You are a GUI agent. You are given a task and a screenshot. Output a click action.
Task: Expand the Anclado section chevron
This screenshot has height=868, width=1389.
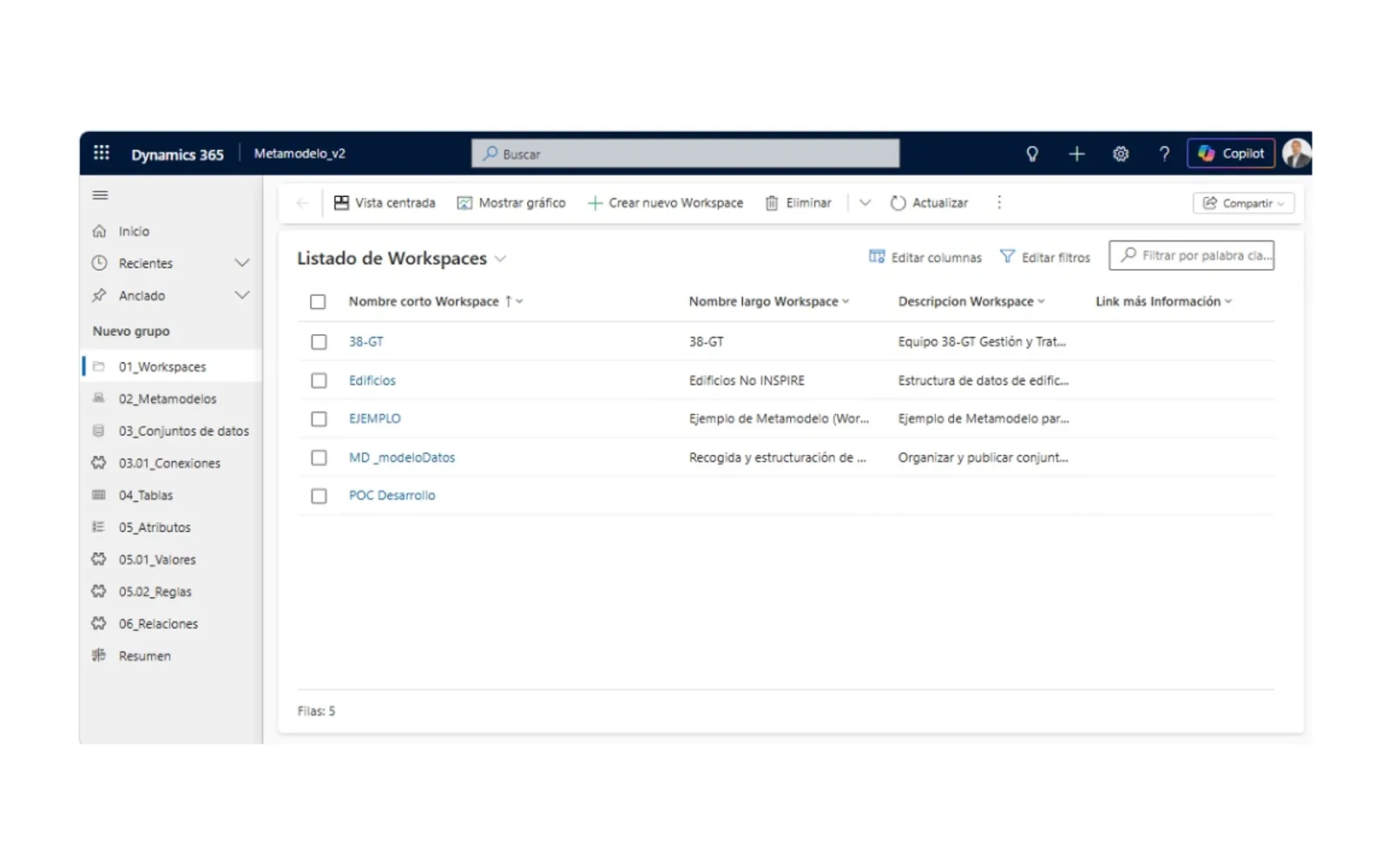[242, 295]
